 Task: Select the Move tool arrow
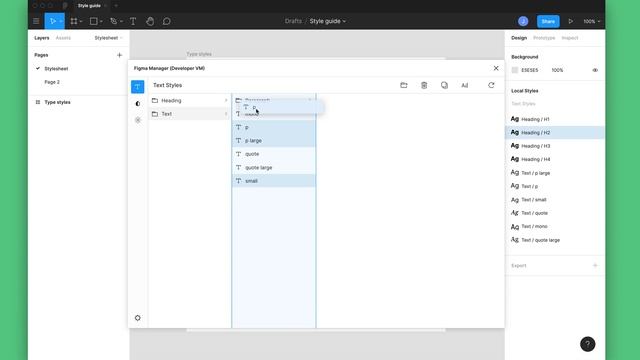(x=53, y=21)
